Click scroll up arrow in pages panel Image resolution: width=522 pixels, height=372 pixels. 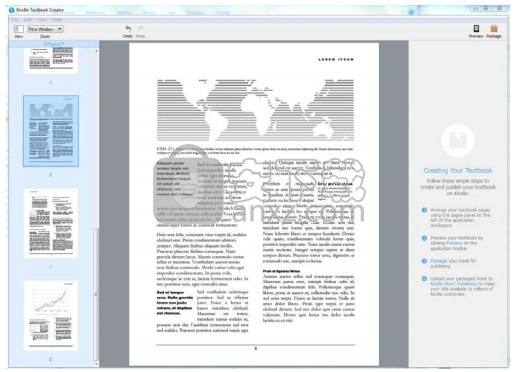coord(96,51)
